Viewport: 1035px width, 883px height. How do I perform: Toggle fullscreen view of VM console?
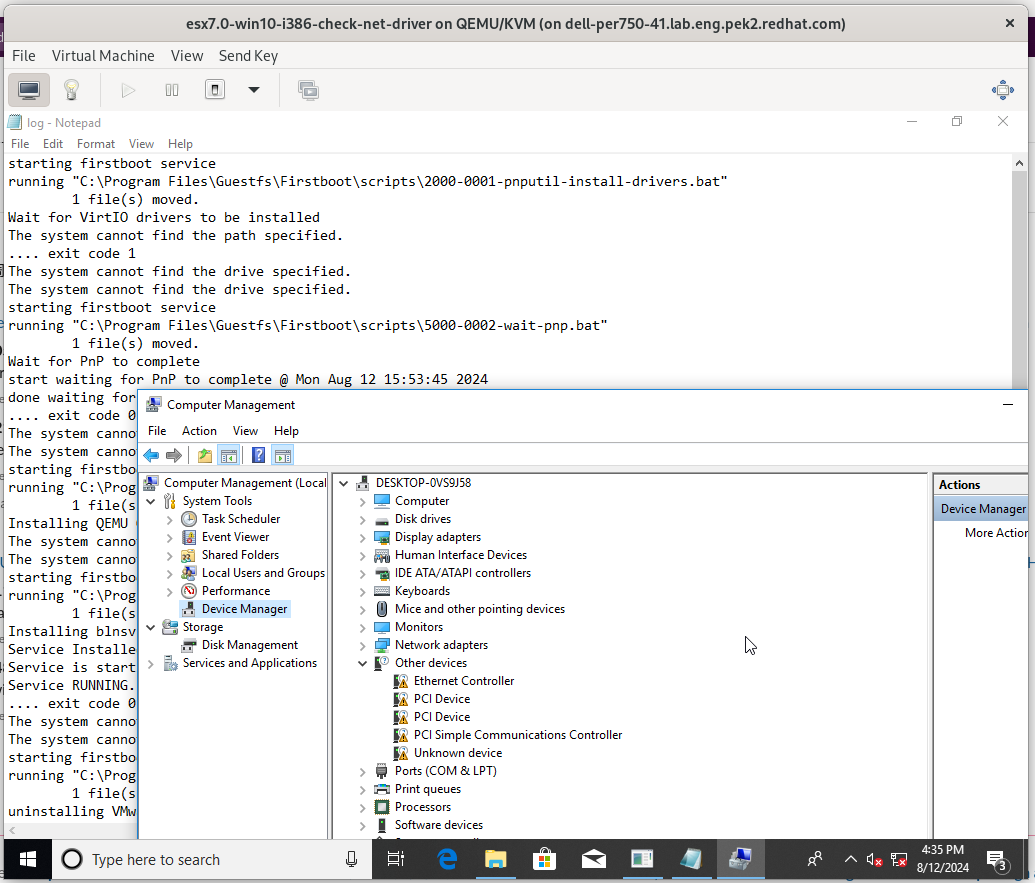(x=1002, y=90)
